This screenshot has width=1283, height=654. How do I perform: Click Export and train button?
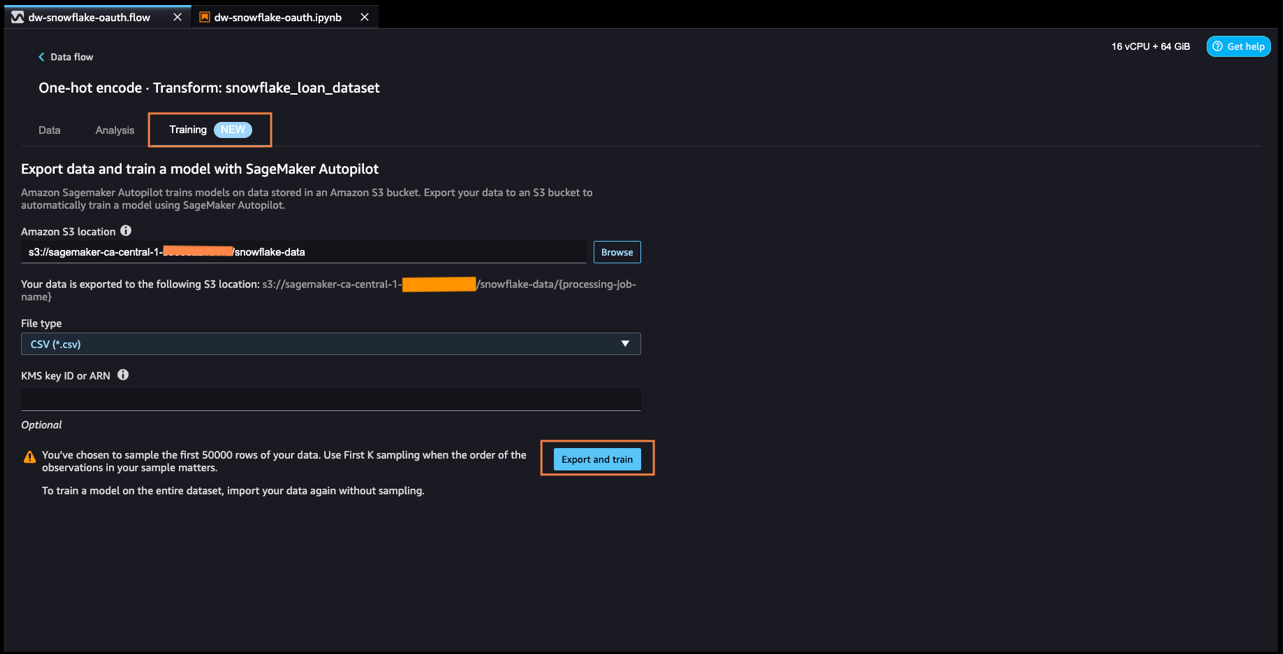point(597,459)
